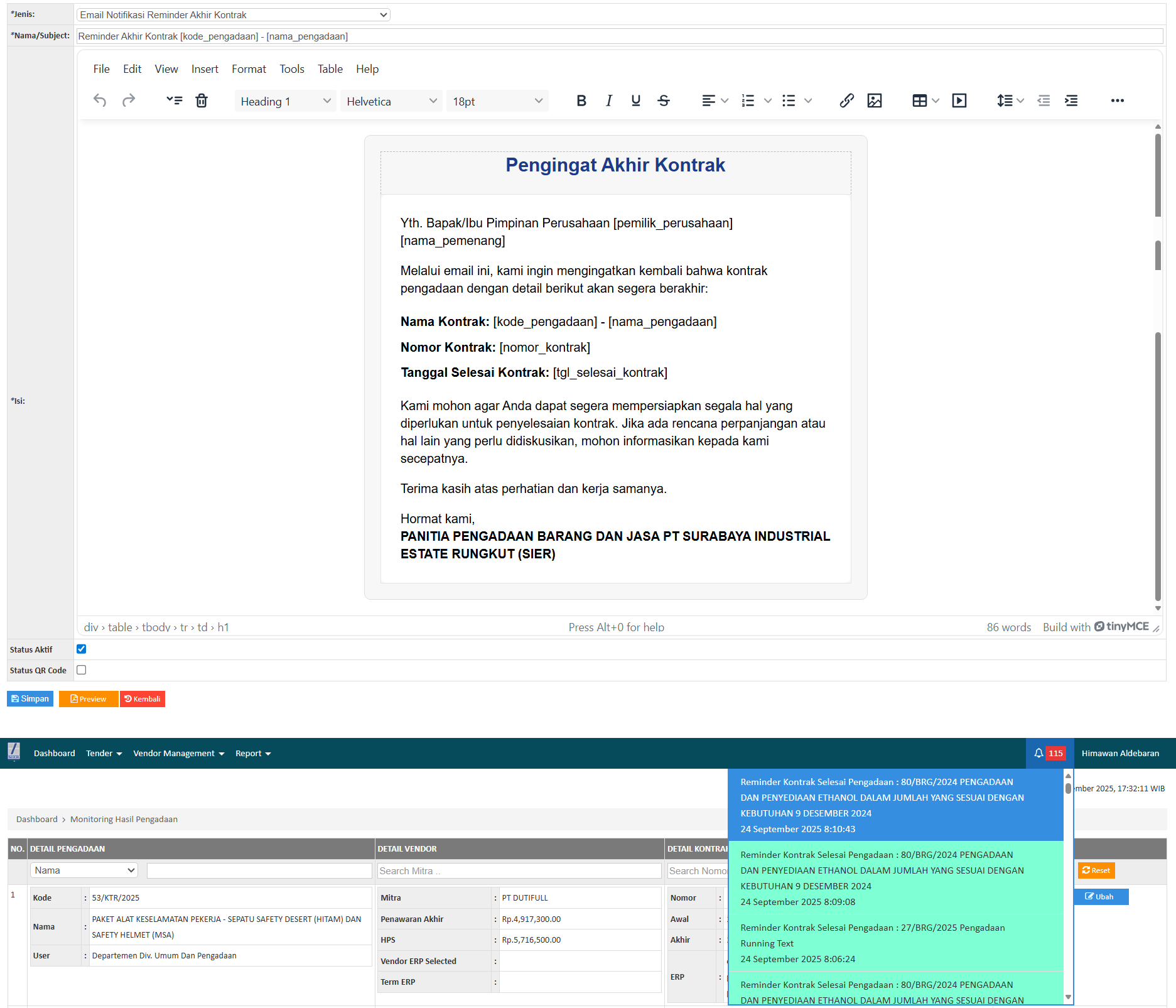Viewport: 1176px width, 1008px height.
Task: Uncheck the Status Aktif checkbox
Action: tap(82, 649)
